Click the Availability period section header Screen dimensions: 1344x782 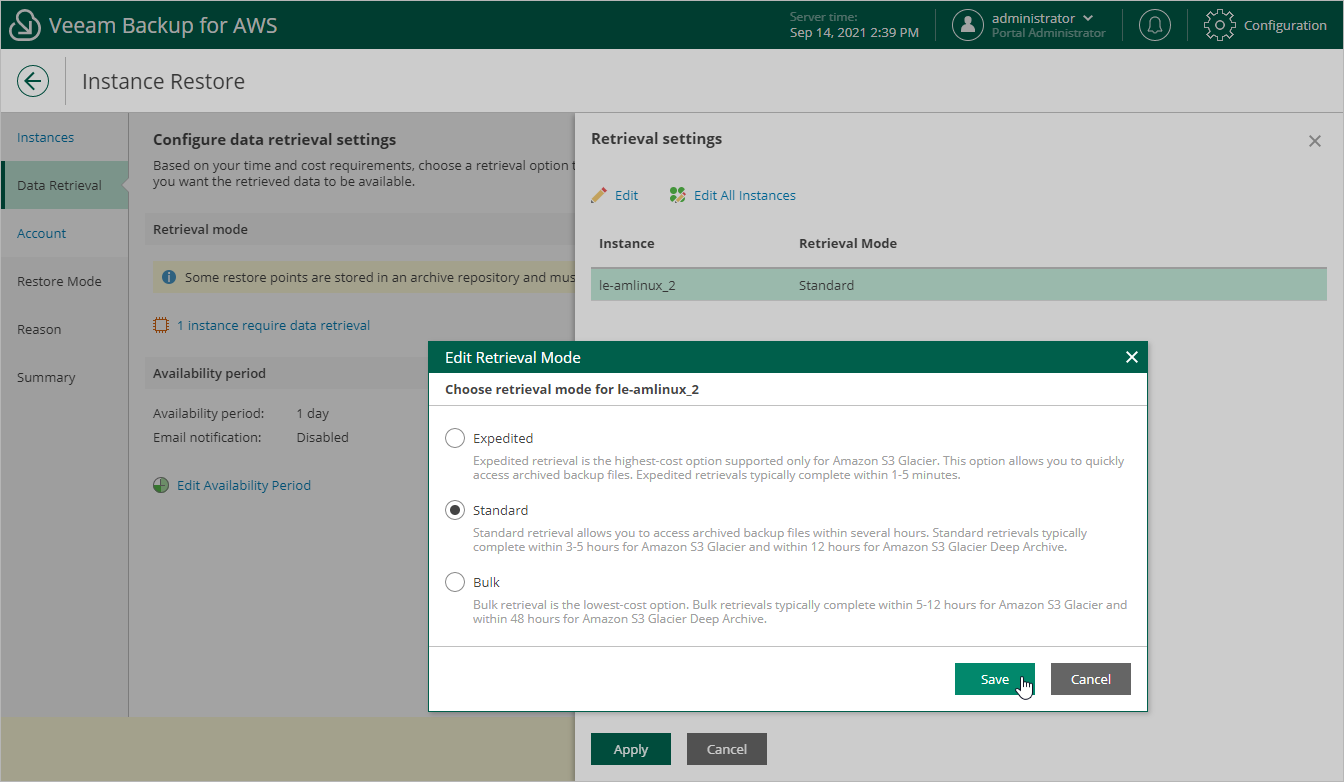[x=209, y=373]
